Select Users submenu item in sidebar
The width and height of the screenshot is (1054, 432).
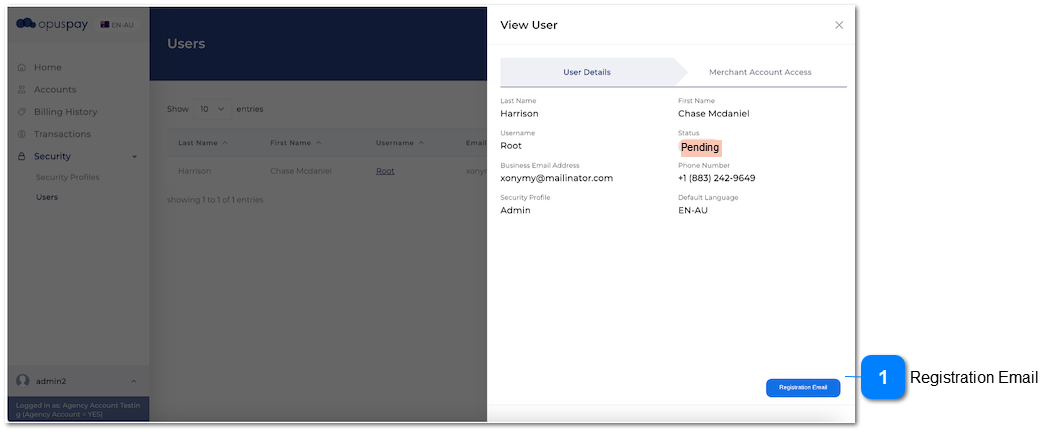(x=47, y=197)
